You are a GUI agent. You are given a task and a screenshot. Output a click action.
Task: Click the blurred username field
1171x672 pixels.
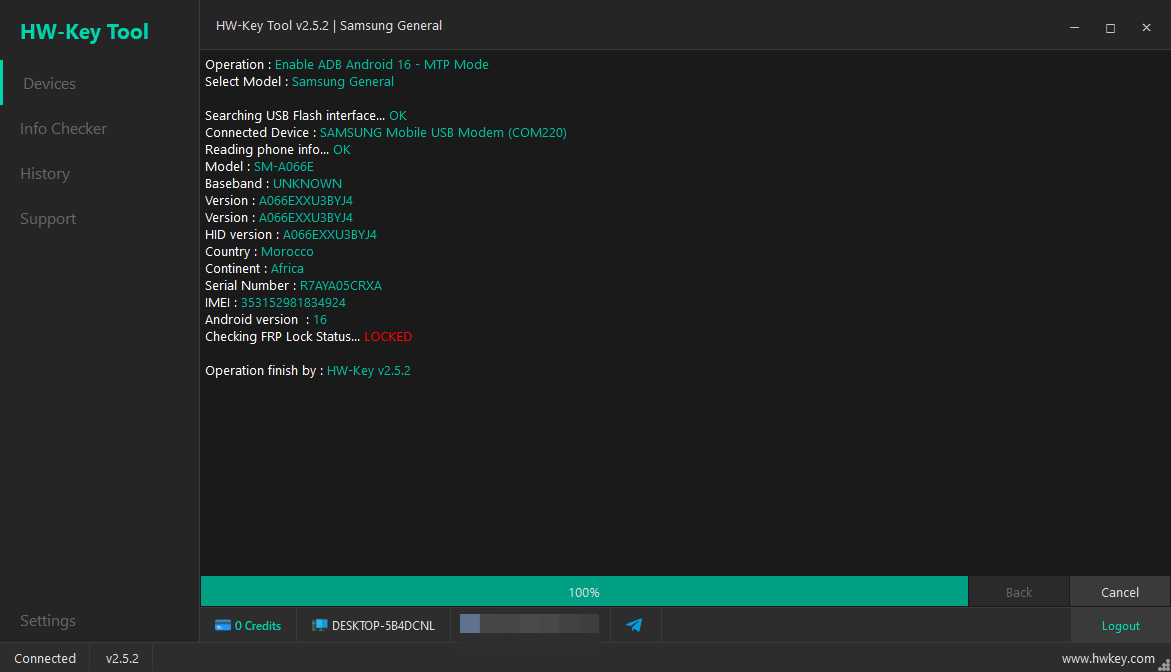coord(529,623)
